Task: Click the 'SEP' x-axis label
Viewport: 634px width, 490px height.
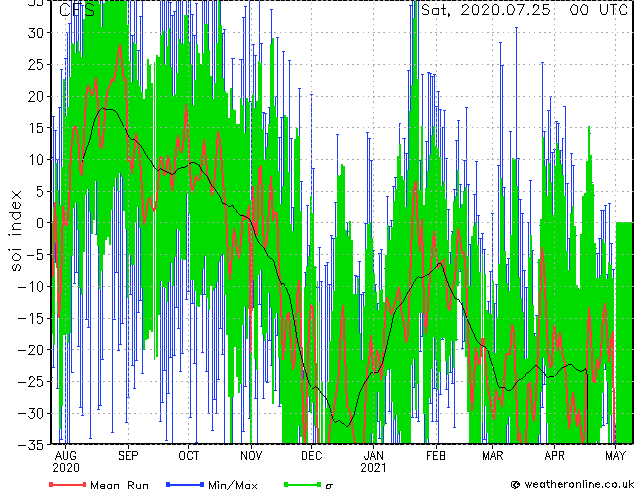Action: pos(128,456)
